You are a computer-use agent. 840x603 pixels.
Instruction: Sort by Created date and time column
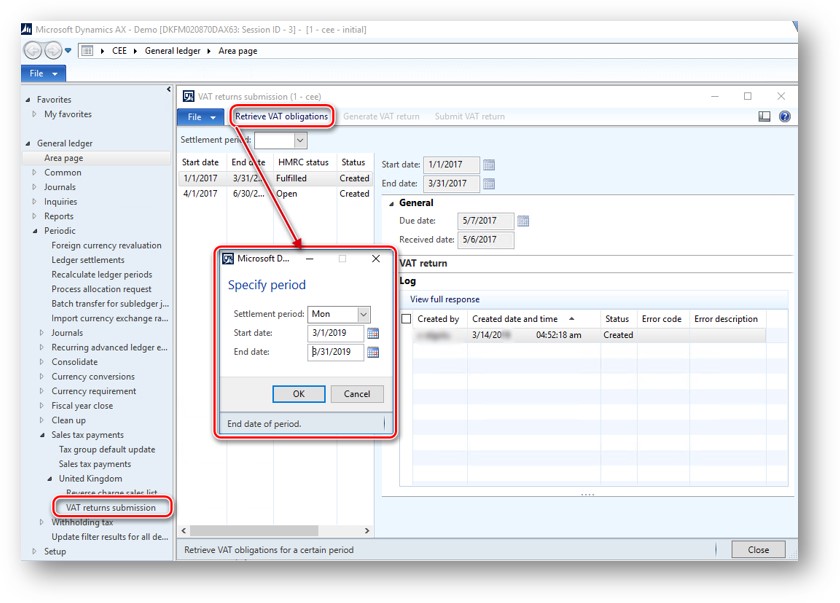click(515, 319)
